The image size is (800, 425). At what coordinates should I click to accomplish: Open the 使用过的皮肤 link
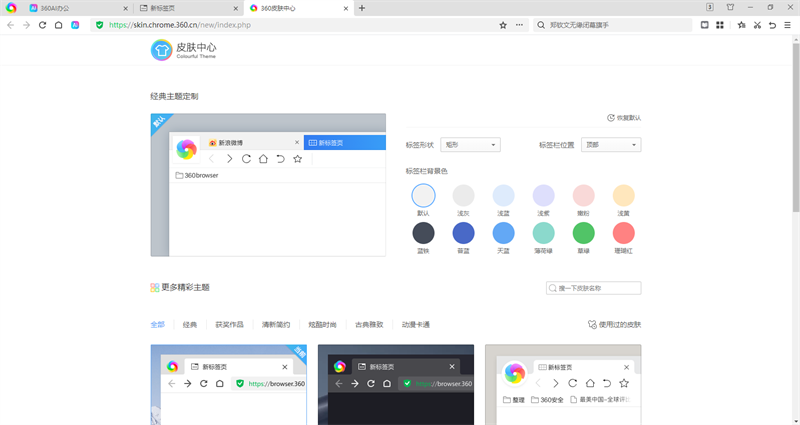point(614,325)
